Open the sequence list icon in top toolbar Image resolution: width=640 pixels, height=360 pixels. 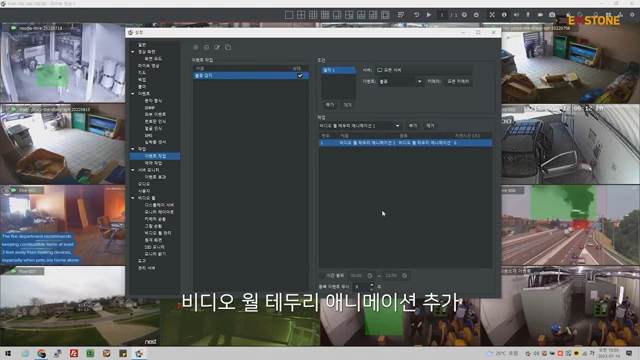(x=401, y=15)
